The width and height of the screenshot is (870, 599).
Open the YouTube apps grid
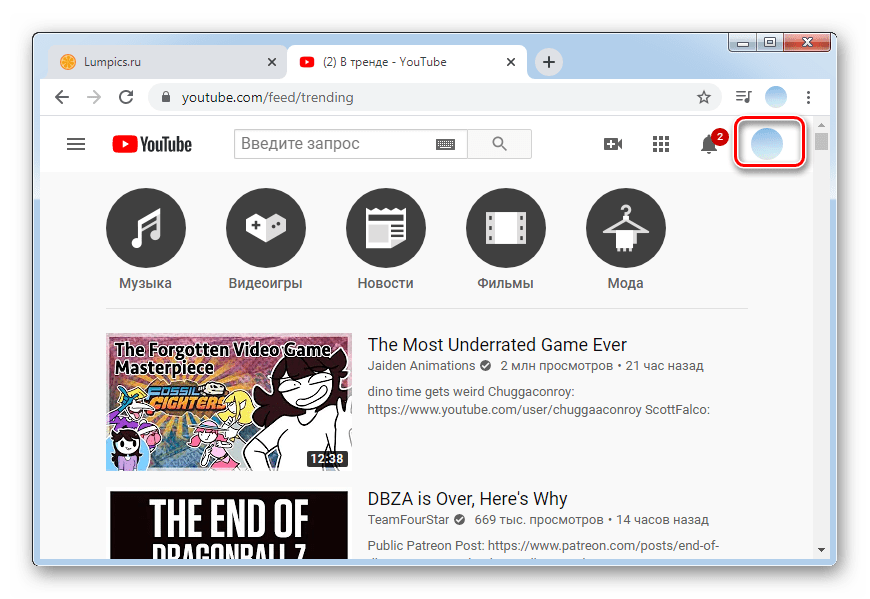pyautogui.click(x=660, y=144)
